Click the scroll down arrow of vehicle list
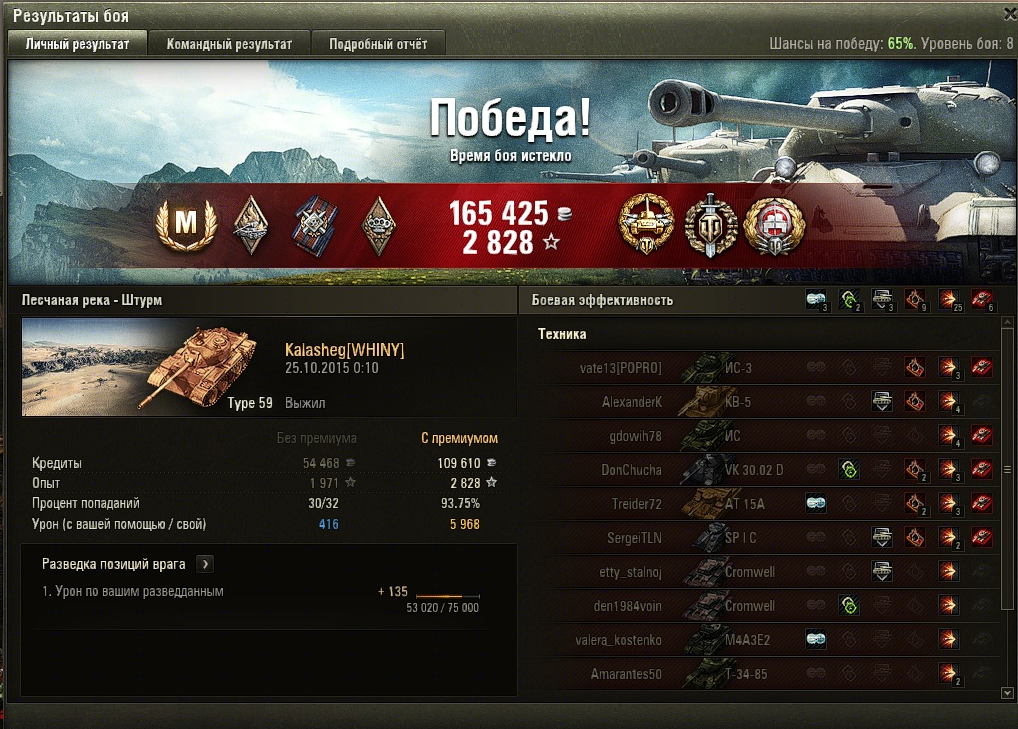The image size is (1018, 729). (1007, 693)
